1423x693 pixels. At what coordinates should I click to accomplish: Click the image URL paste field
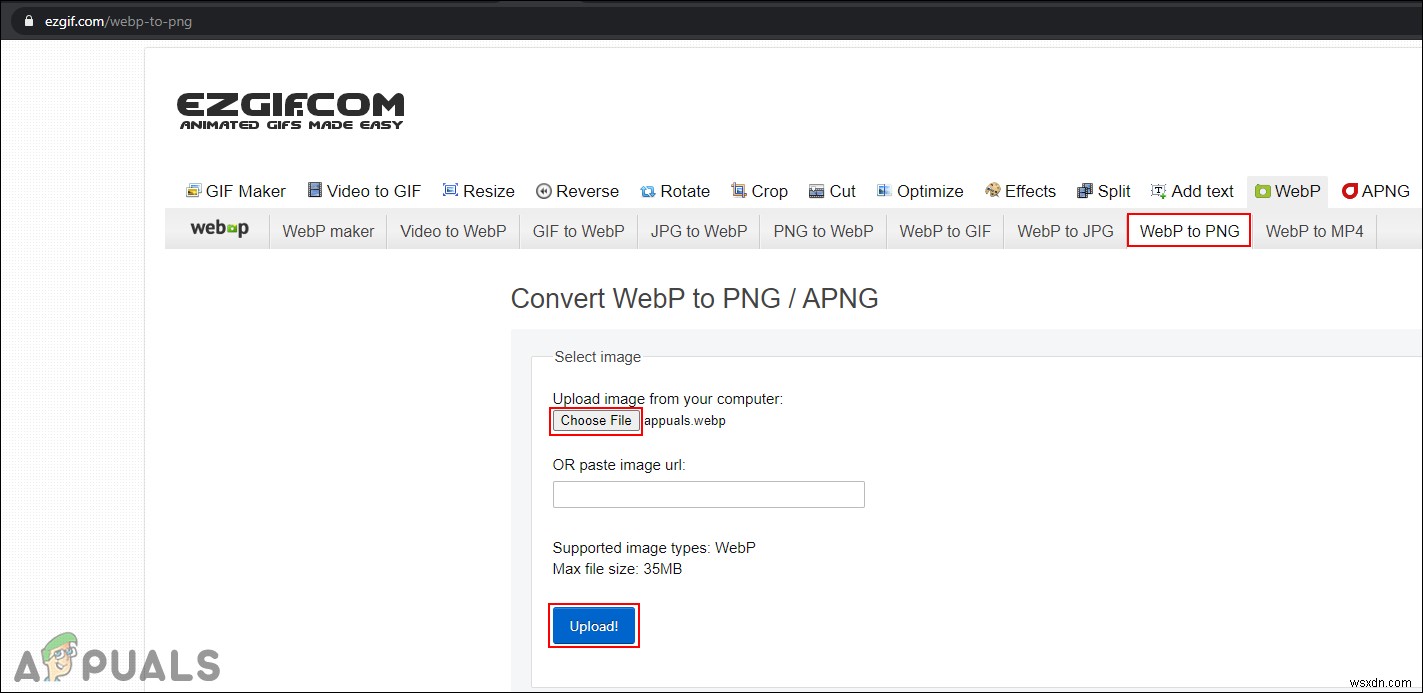click(708, 494)
